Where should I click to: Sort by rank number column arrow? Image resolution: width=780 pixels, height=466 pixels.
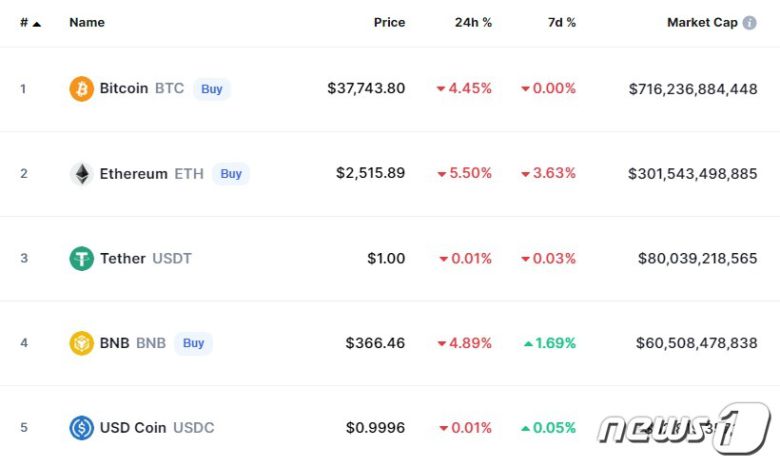point(37,23)
